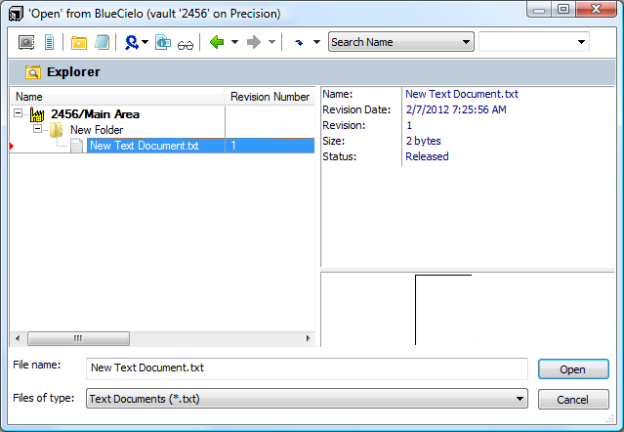Click the blue document icon in toolbar
This screenshot has height=432, width=624.
pos(49,42)
